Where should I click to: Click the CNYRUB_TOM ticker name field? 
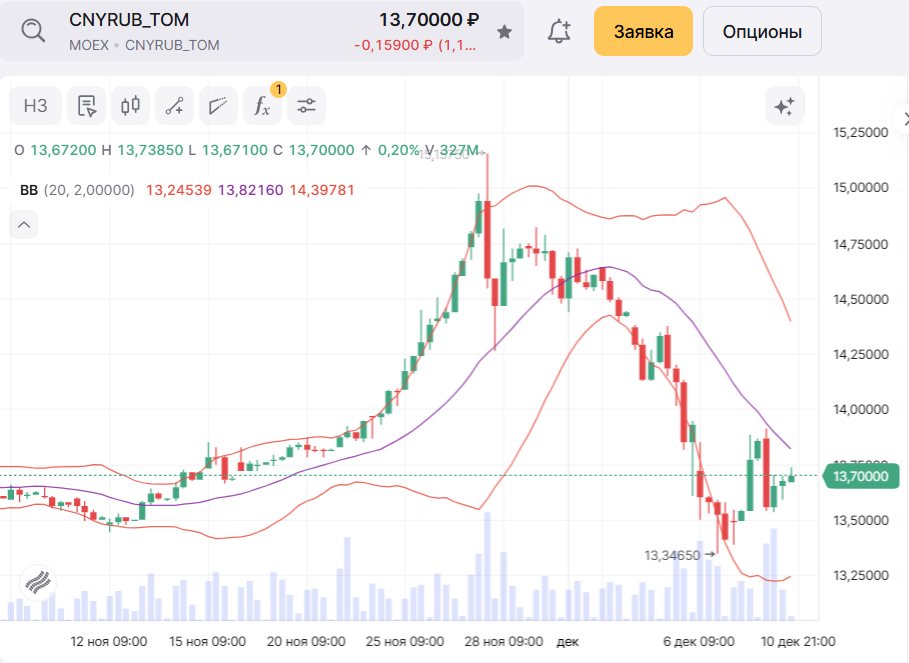point(129,20)
